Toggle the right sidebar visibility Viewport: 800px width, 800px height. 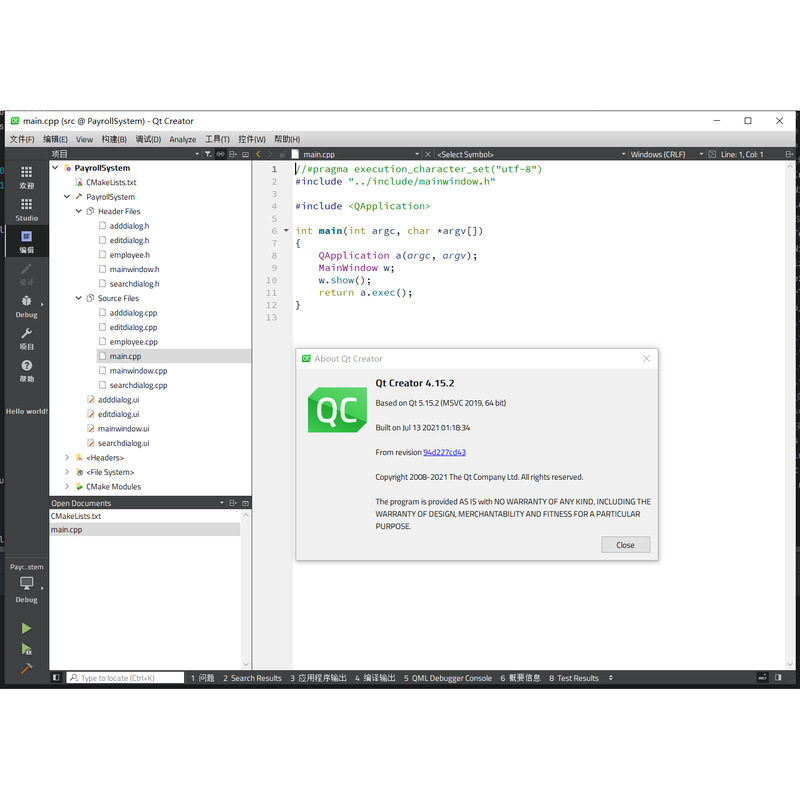click(778, 678)
